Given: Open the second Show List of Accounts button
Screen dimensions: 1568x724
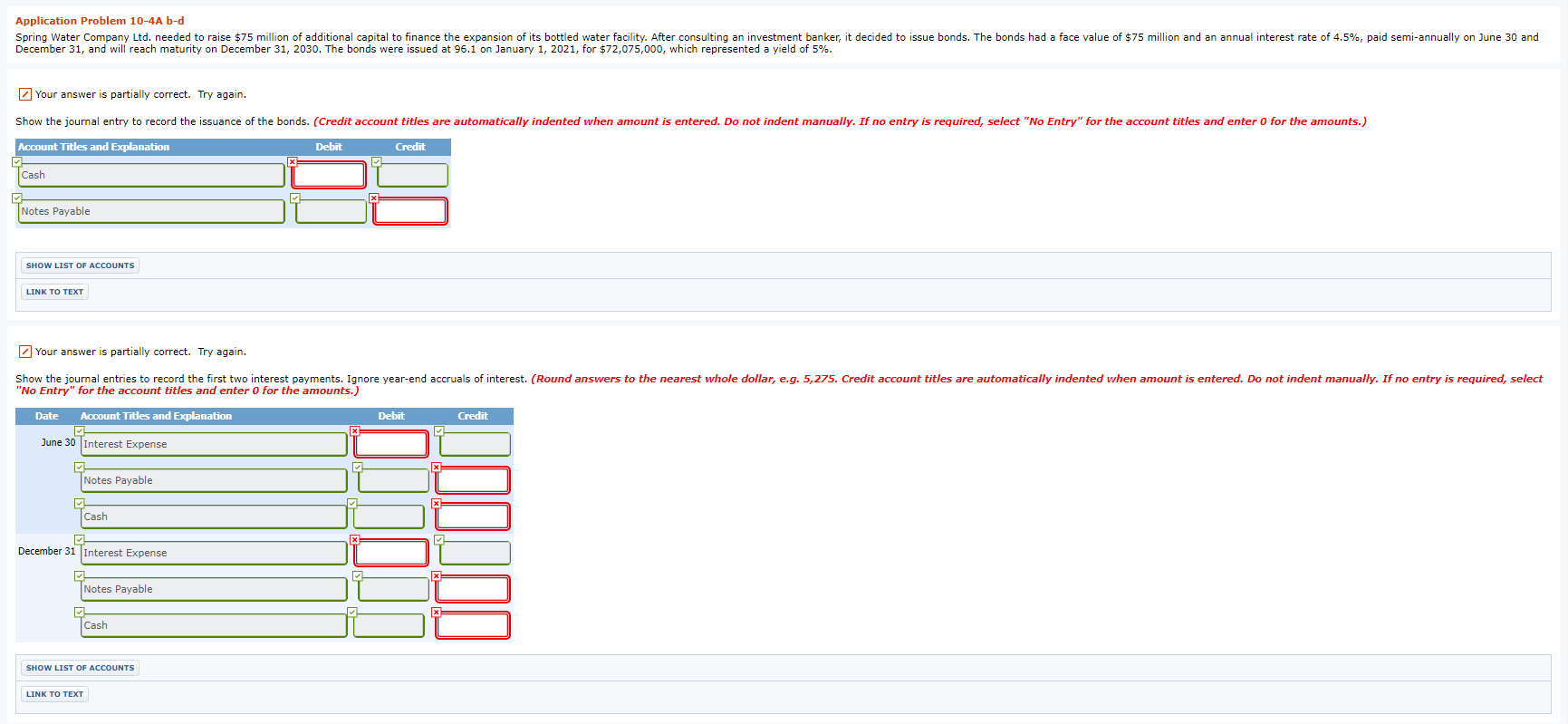Looking at the screenshot, I should click(x=80, y=668).
